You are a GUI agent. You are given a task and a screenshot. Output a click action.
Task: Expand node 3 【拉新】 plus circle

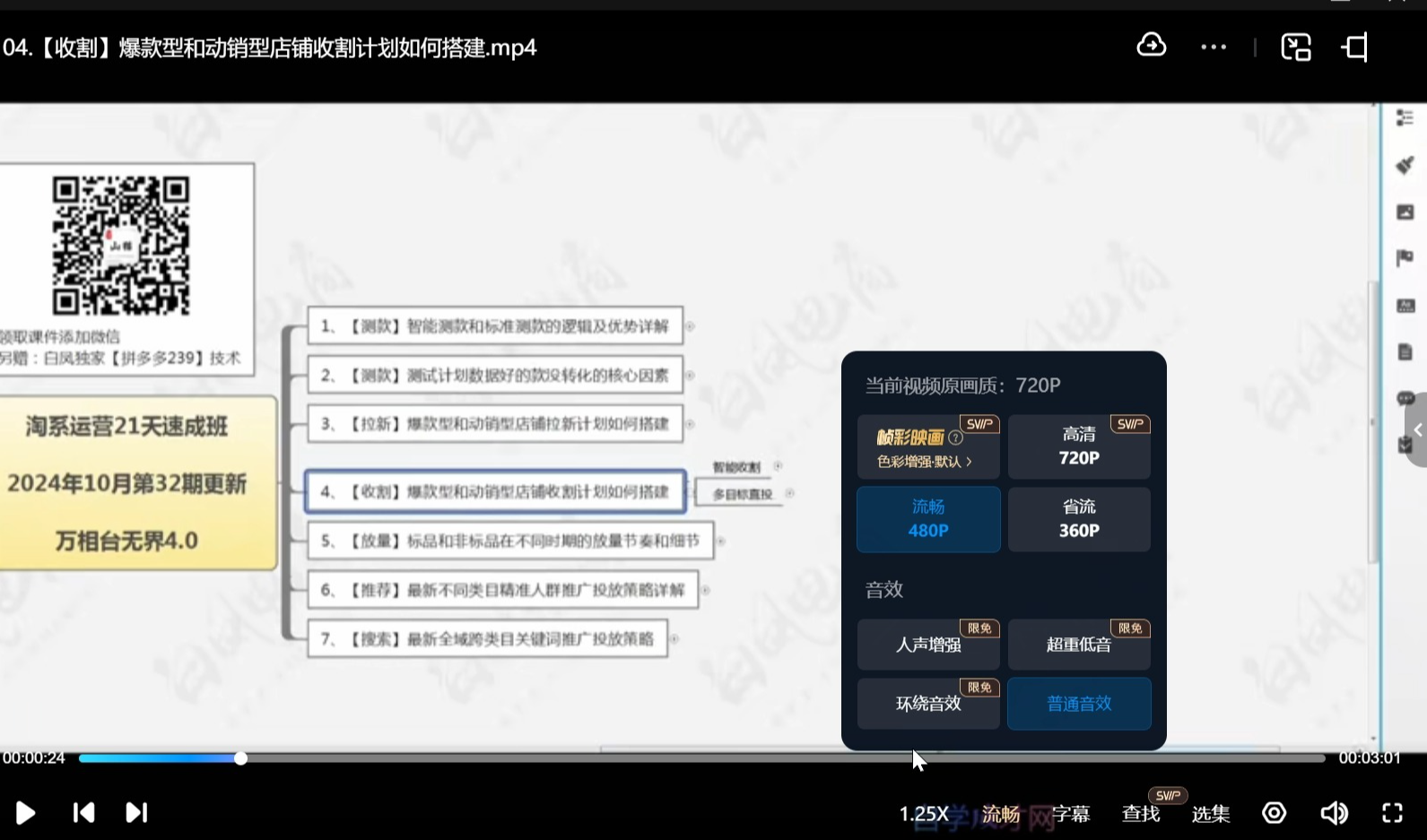tap(690, 424)
